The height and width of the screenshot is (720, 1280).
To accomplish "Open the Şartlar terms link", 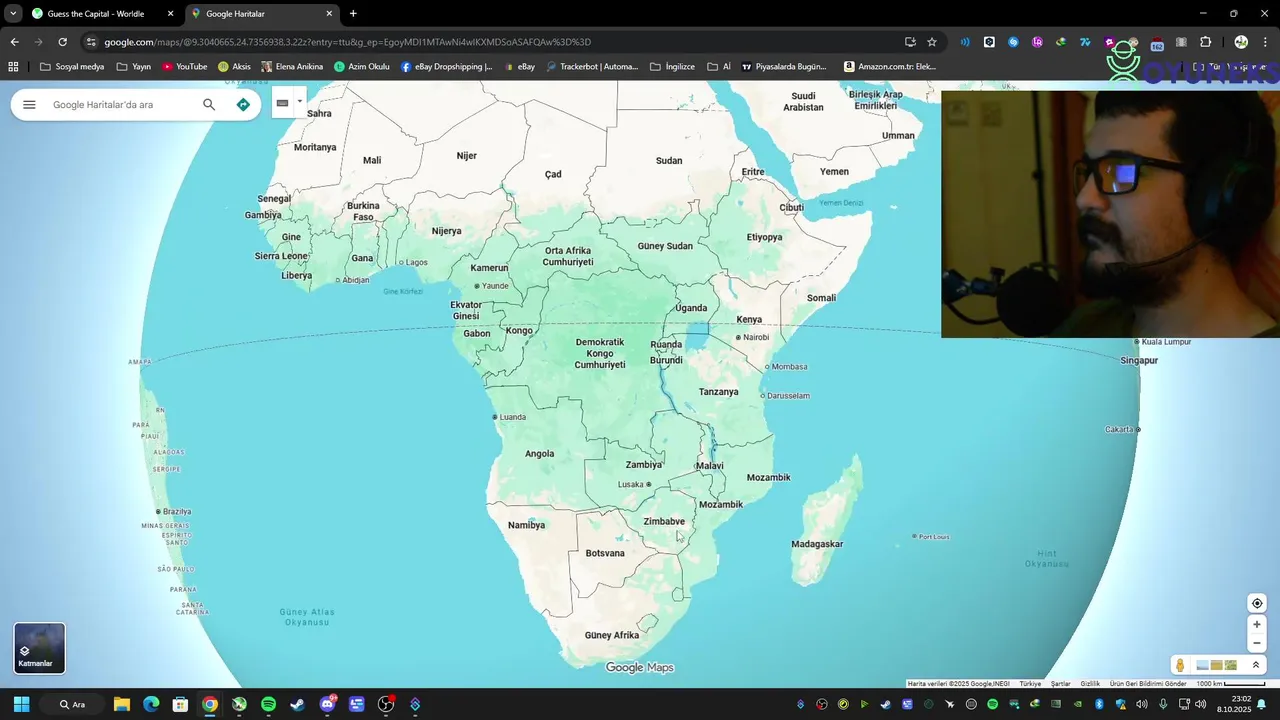I will [x=1060, y=684].
